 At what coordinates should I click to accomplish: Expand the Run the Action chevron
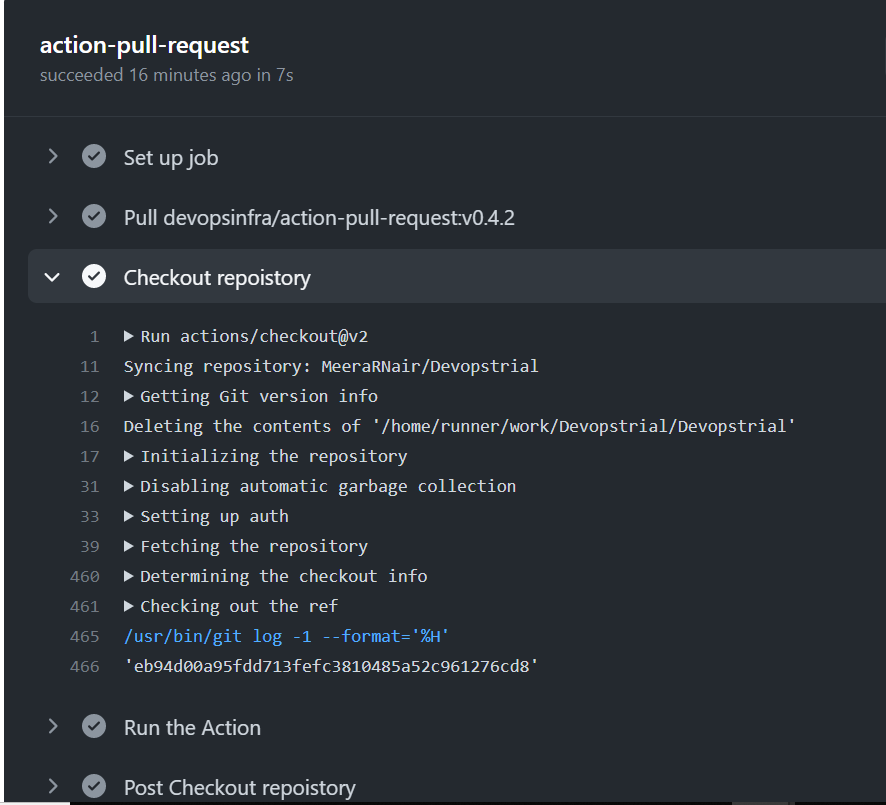53,727
